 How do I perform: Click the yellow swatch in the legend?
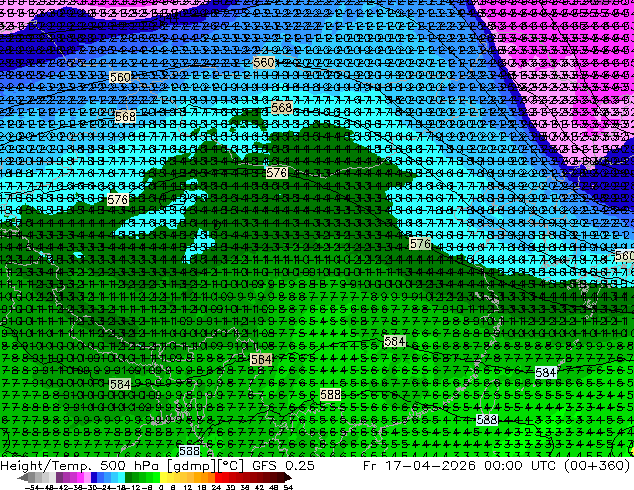pyautogui.click(x=163, y=477)
